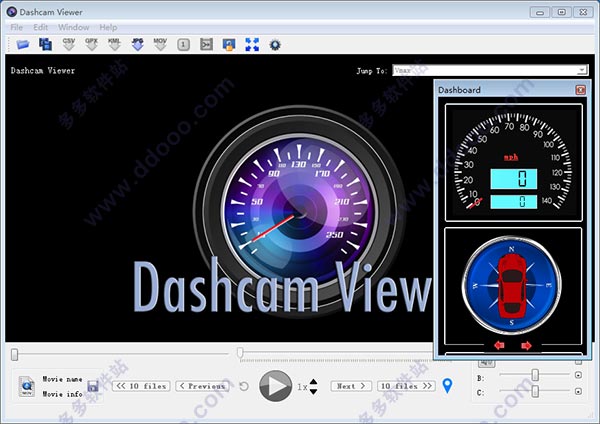Viewport: 600px width, 424px height.
Task: Click the compass with red car
Action: 512,285
